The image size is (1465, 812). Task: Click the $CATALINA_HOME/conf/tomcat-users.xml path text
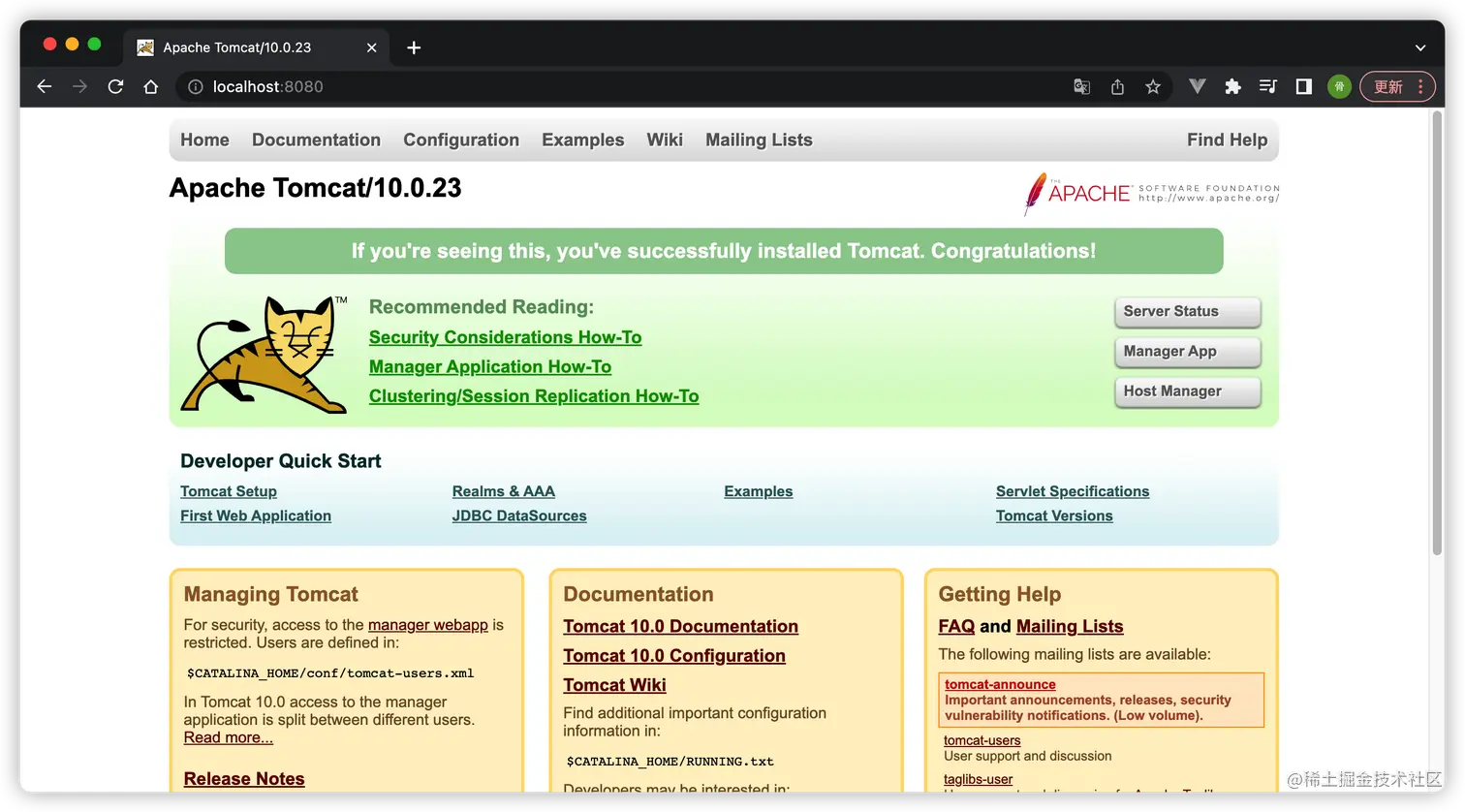click(x=330, y=673)
